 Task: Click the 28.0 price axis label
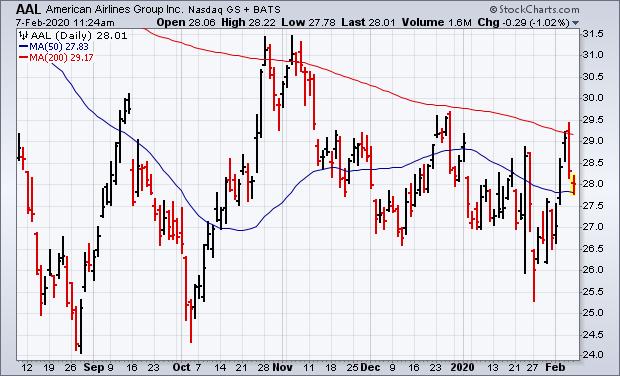(593, 184)
